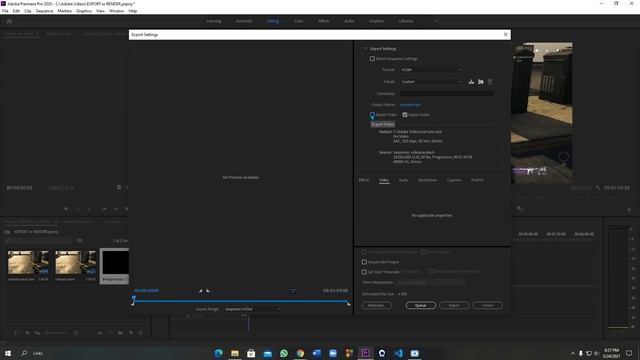This screenshot has width=640, height=360.
Task: Open the Format H.264 dropdown
Action: (x=431, y=70)
